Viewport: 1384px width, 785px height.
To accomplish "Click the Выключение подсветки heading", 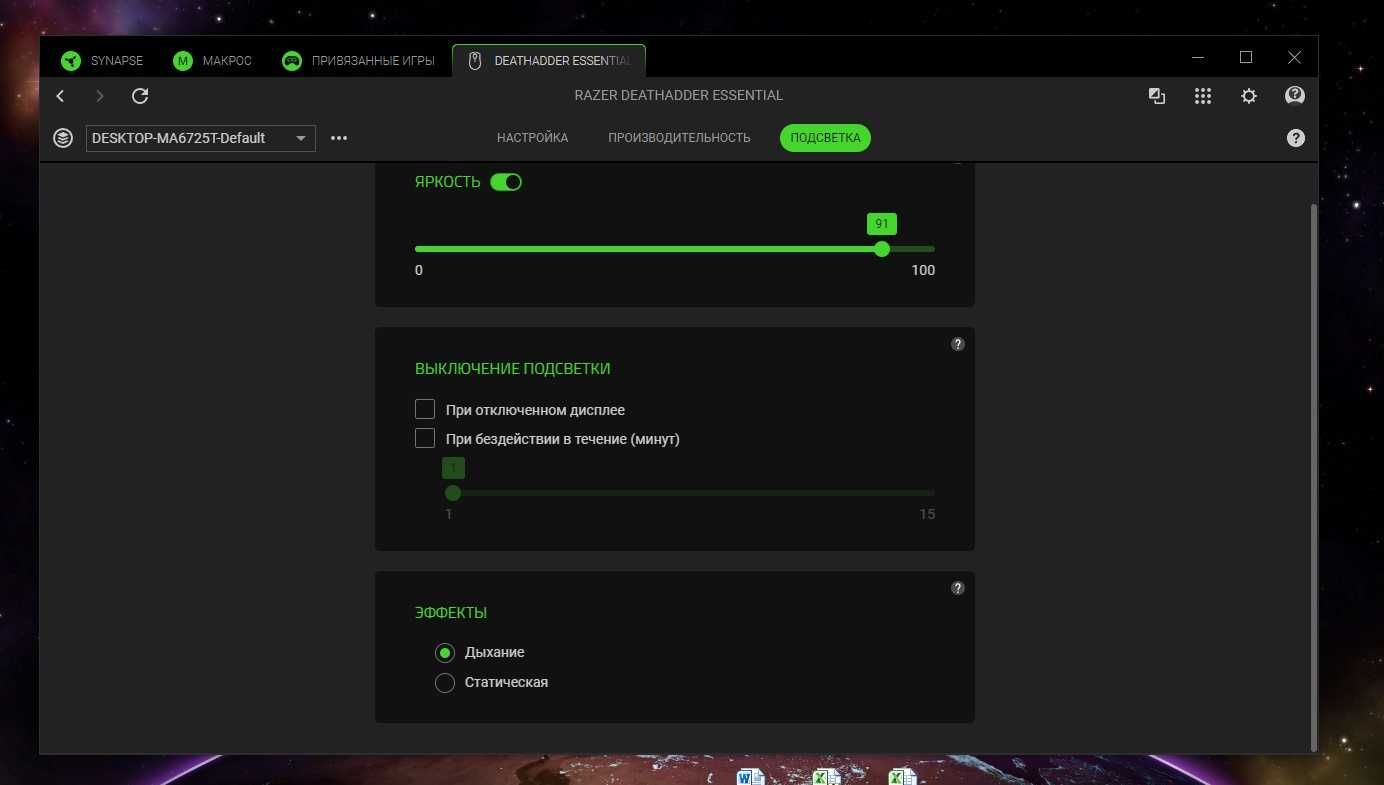I will [512, 369].
